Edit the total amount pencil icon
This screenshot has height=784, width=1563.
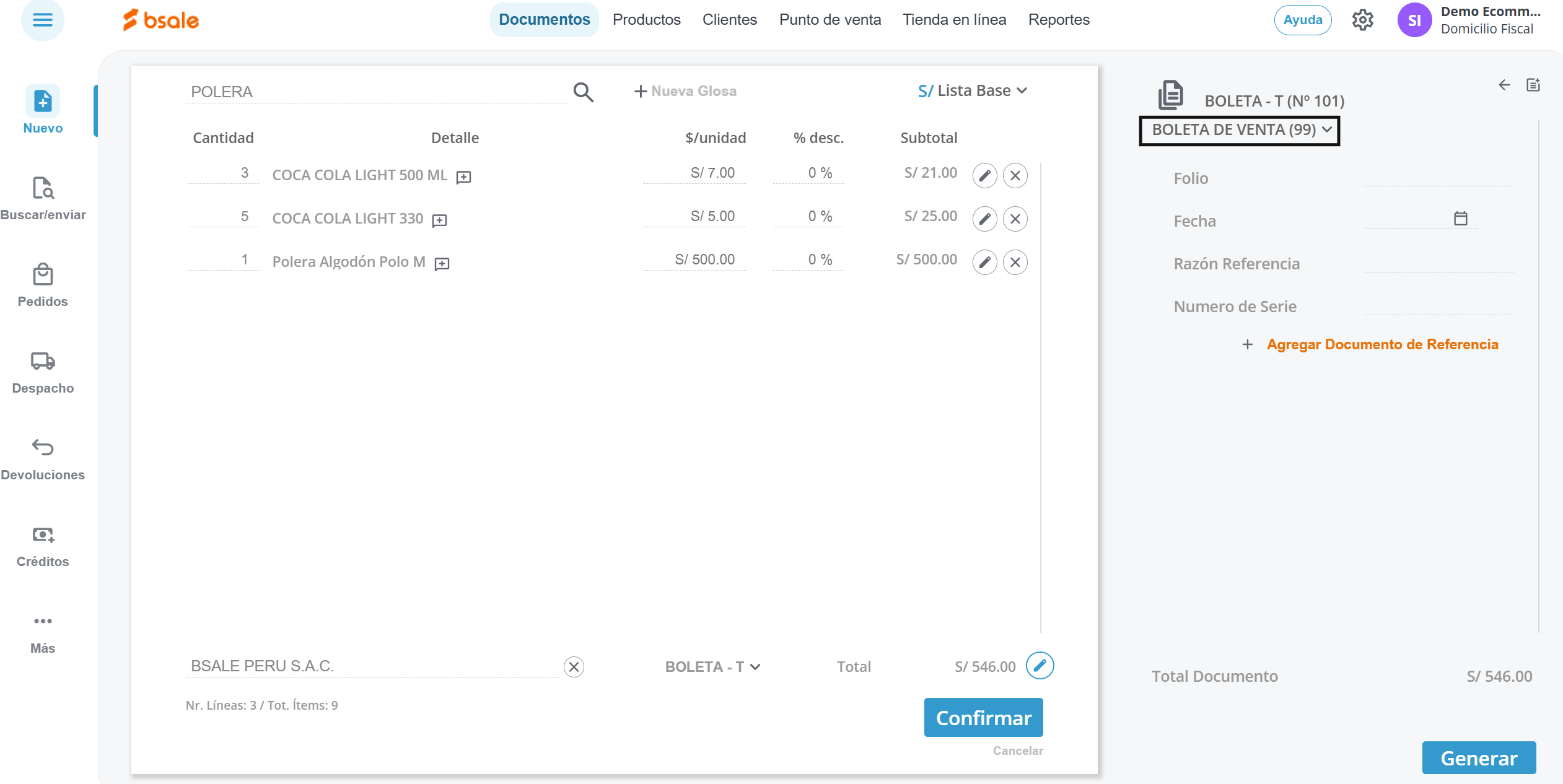[1040, 666]
